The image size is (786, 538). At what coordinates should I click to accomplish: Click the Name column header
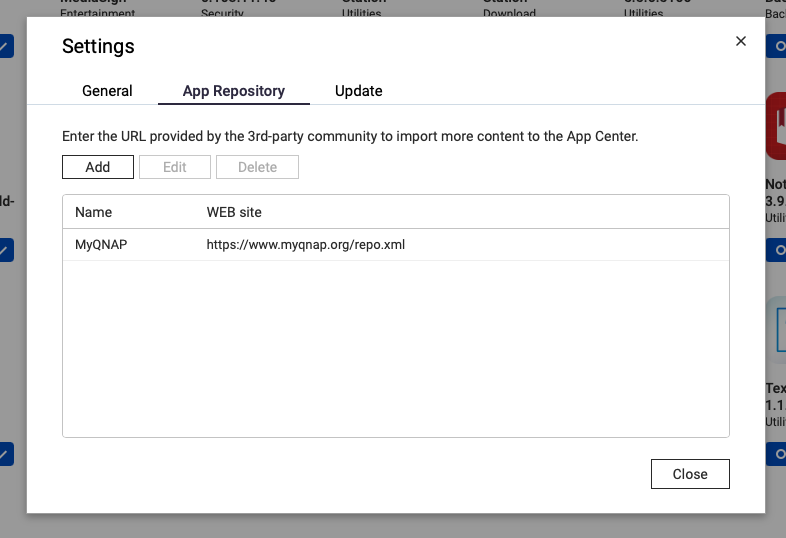click(94, 212)
